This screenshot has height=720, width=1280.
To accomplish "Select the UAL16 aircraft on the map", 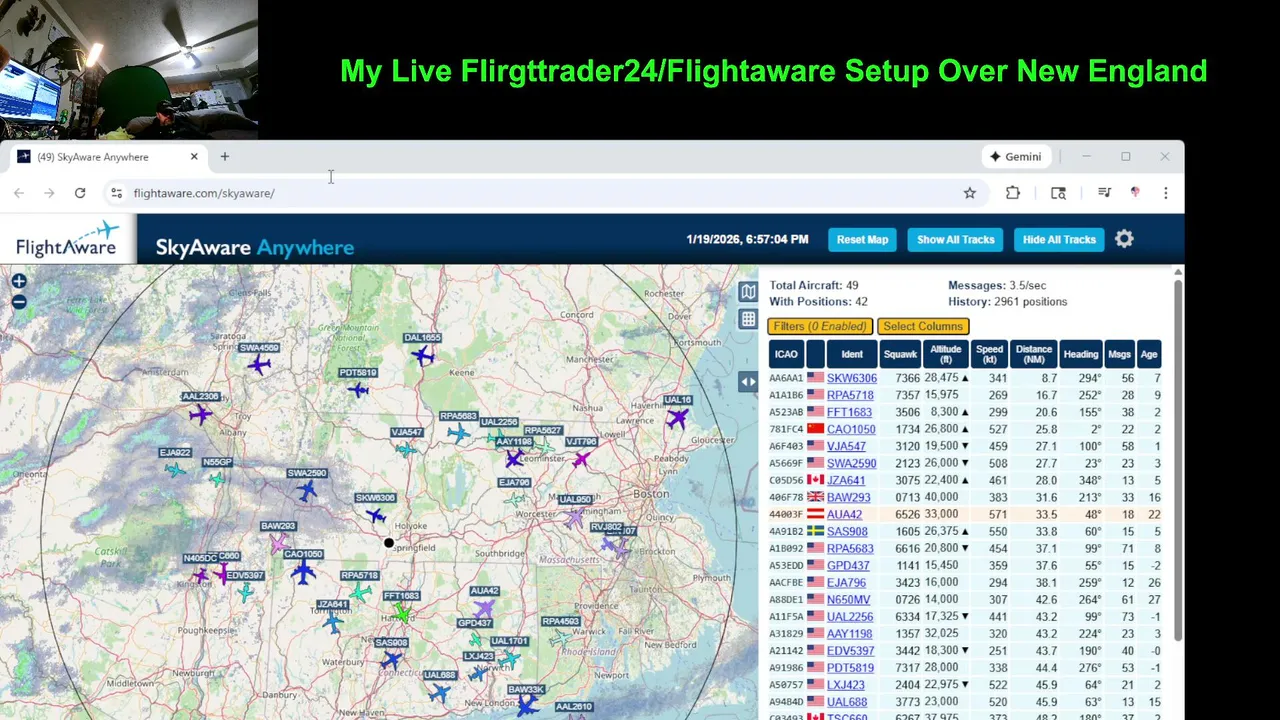I will click(679, 416).
